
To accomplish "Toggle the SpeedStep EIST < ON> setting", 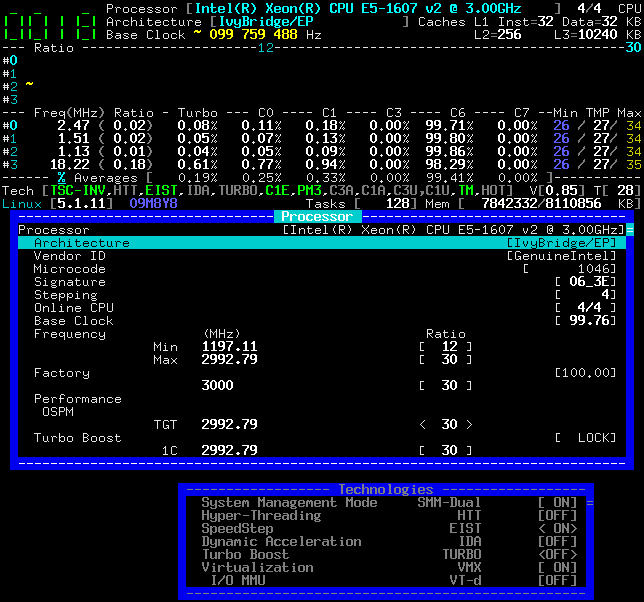I will click(557, 528).
